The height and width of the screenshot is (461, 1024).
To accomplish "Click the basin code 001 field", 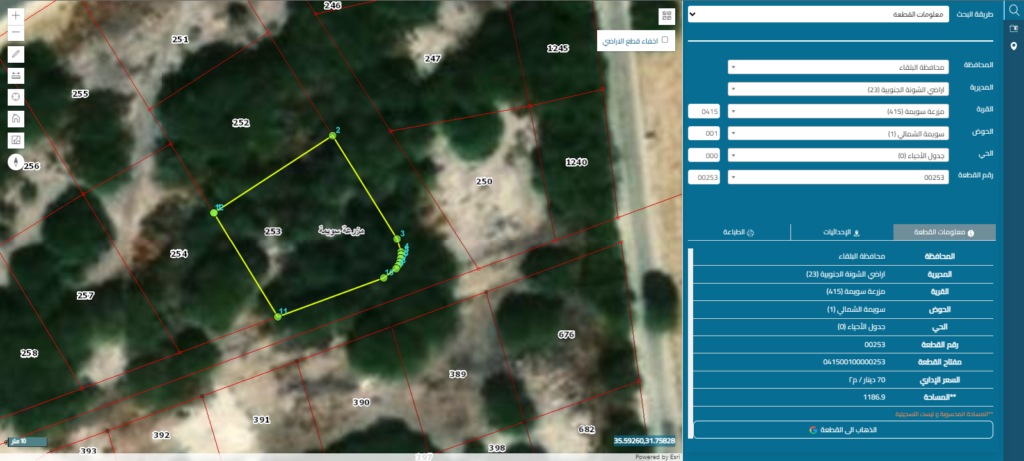I will tap(704, 133).
